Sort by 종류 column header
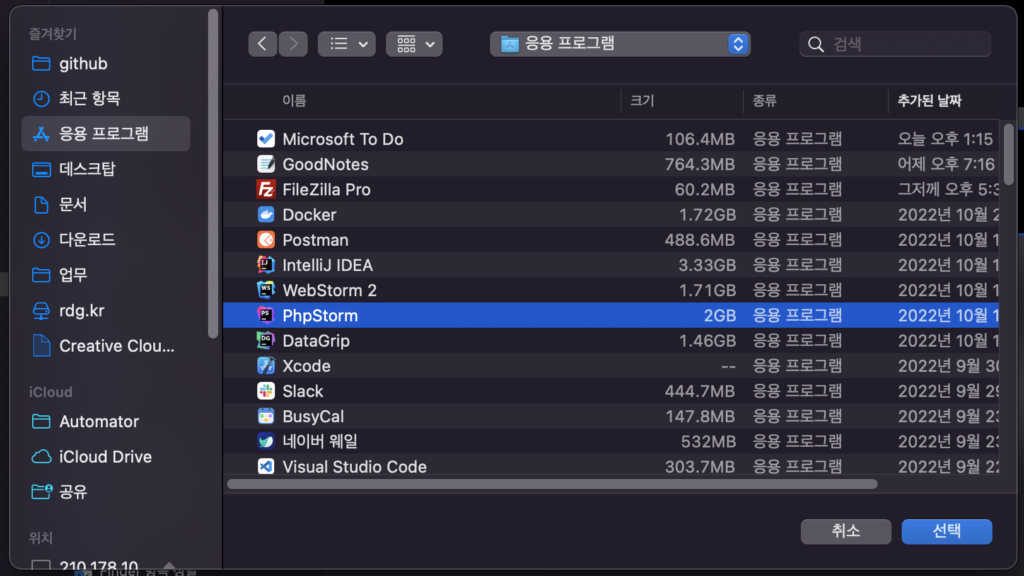 tap(765, 101)
